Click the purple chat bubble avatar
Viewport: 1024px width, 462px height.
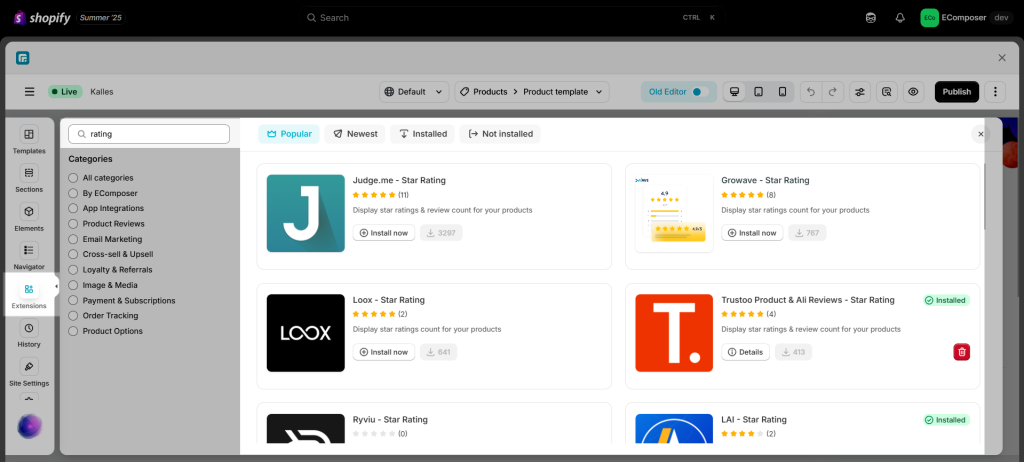click(x=29, y=426)
